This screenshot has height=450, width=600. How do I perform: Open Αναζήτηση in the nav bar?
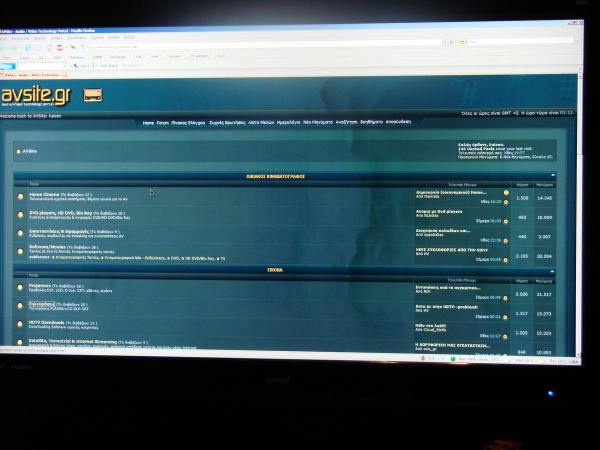346,122
